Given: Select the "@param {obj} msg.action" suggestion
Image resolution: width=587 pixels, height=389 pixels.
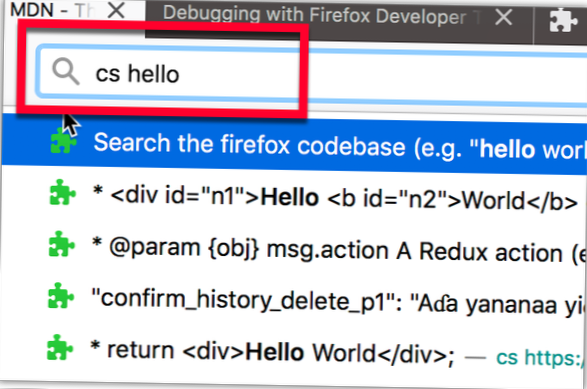Looking at the screenshot, I should point(293,249).
